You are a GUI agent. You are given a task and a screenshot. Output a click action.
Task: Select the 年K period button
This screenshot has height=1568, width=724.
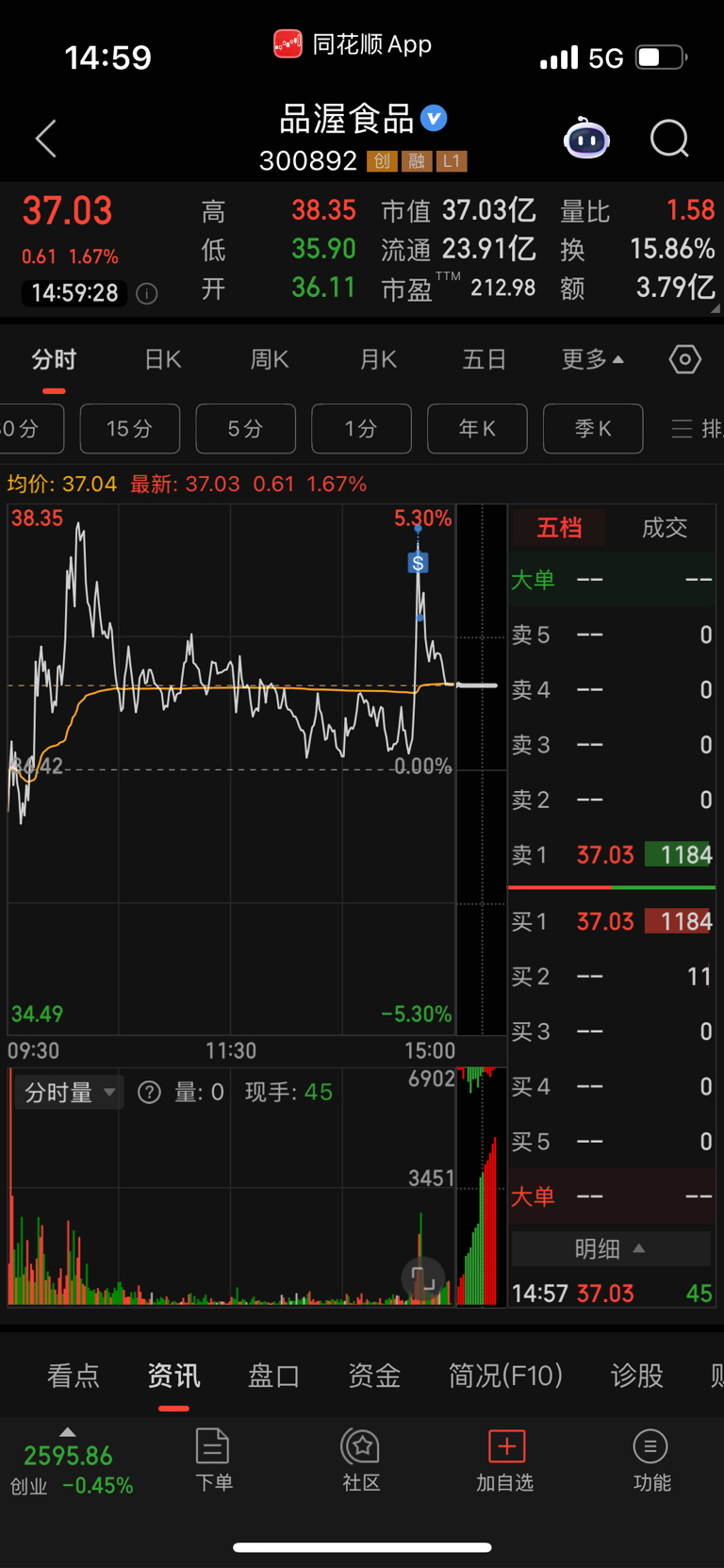pos(477,429)
